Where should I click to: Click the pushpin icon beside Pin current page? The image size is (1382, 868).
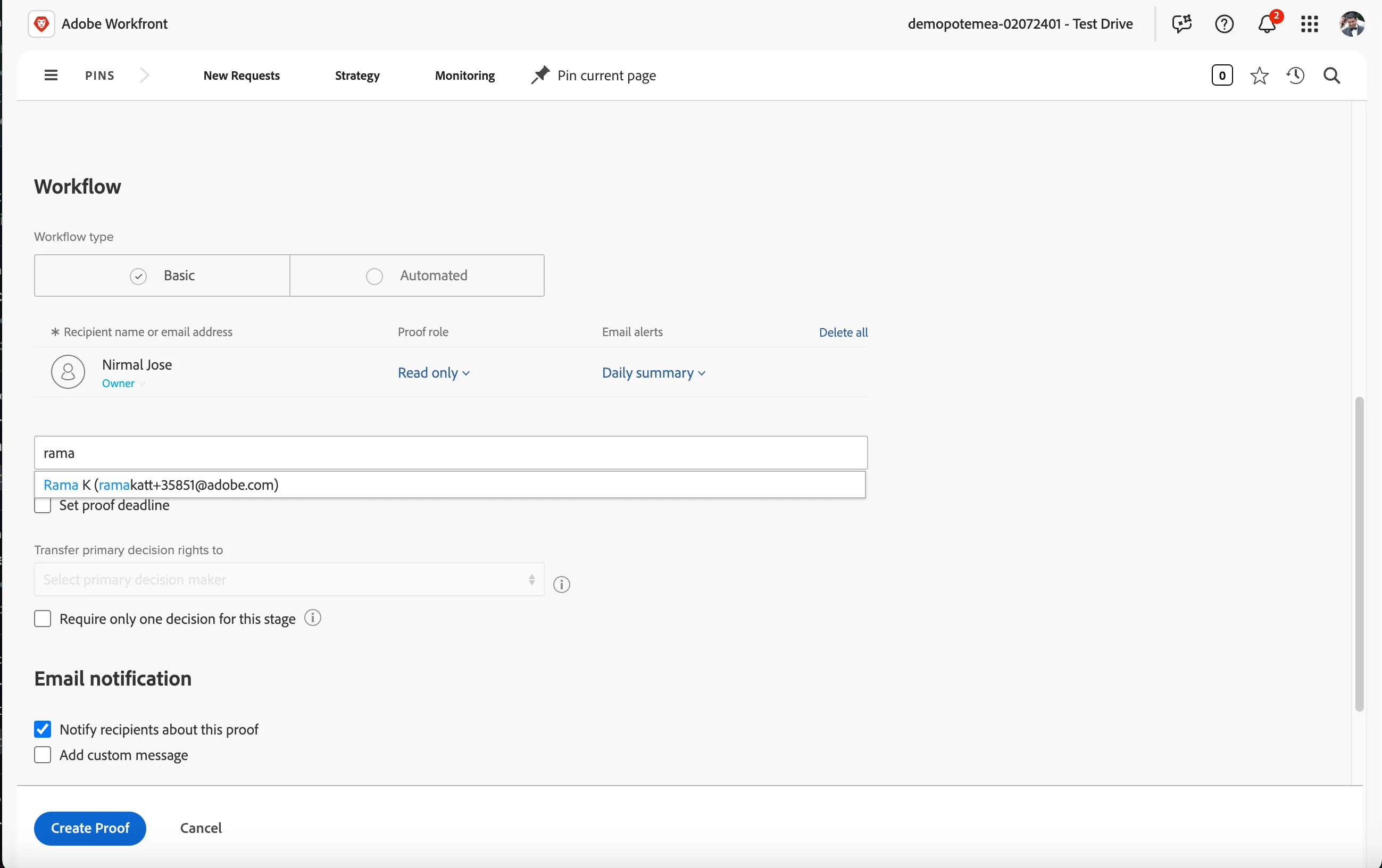[x=540, y=75]
